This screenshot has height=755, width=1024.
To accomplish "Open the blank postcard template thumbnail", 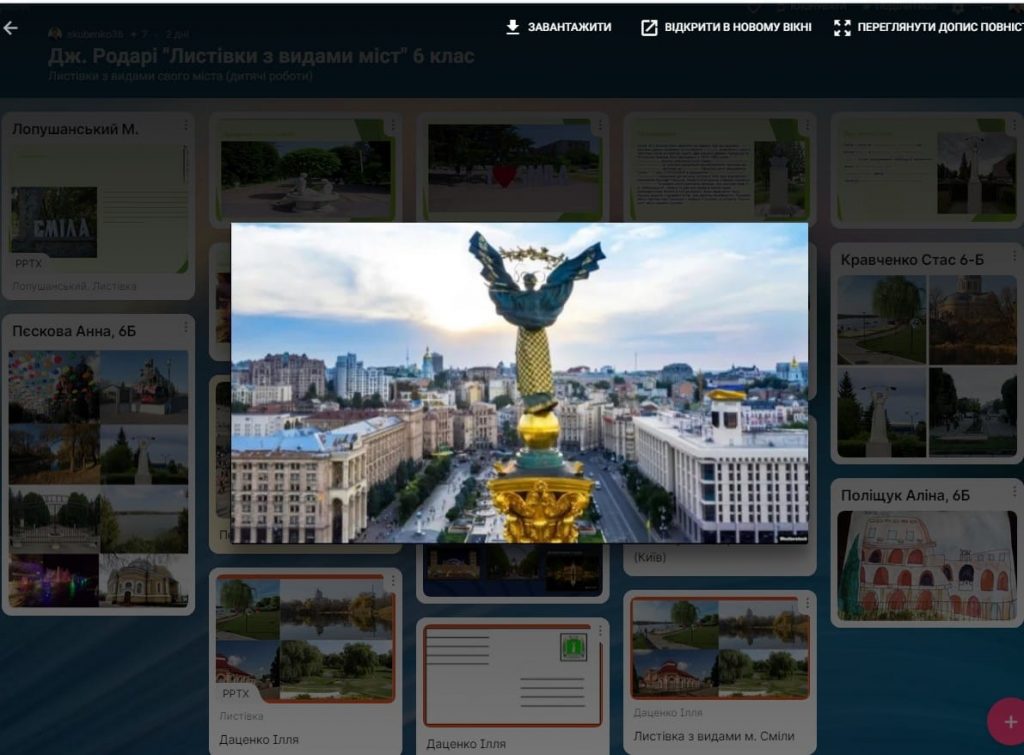I will 513,675.
